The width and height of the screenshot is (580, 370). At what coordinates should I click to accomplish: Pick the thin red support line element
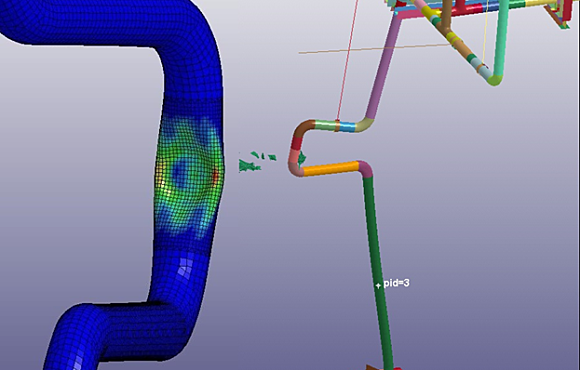pos(348,59)
